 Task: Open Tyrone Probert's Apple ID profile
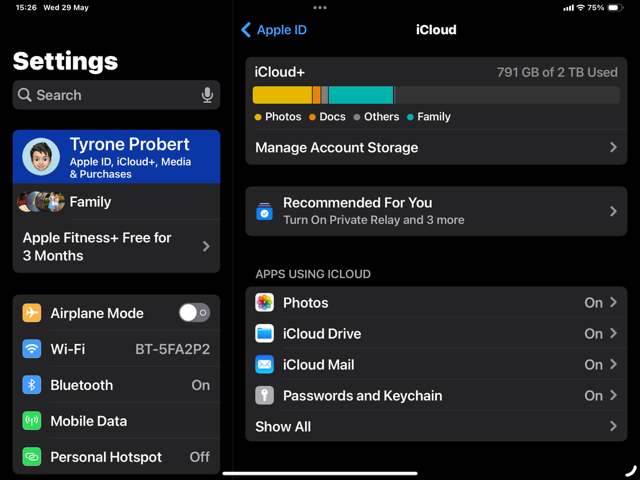pyautogui.click(x=116, y=157)
